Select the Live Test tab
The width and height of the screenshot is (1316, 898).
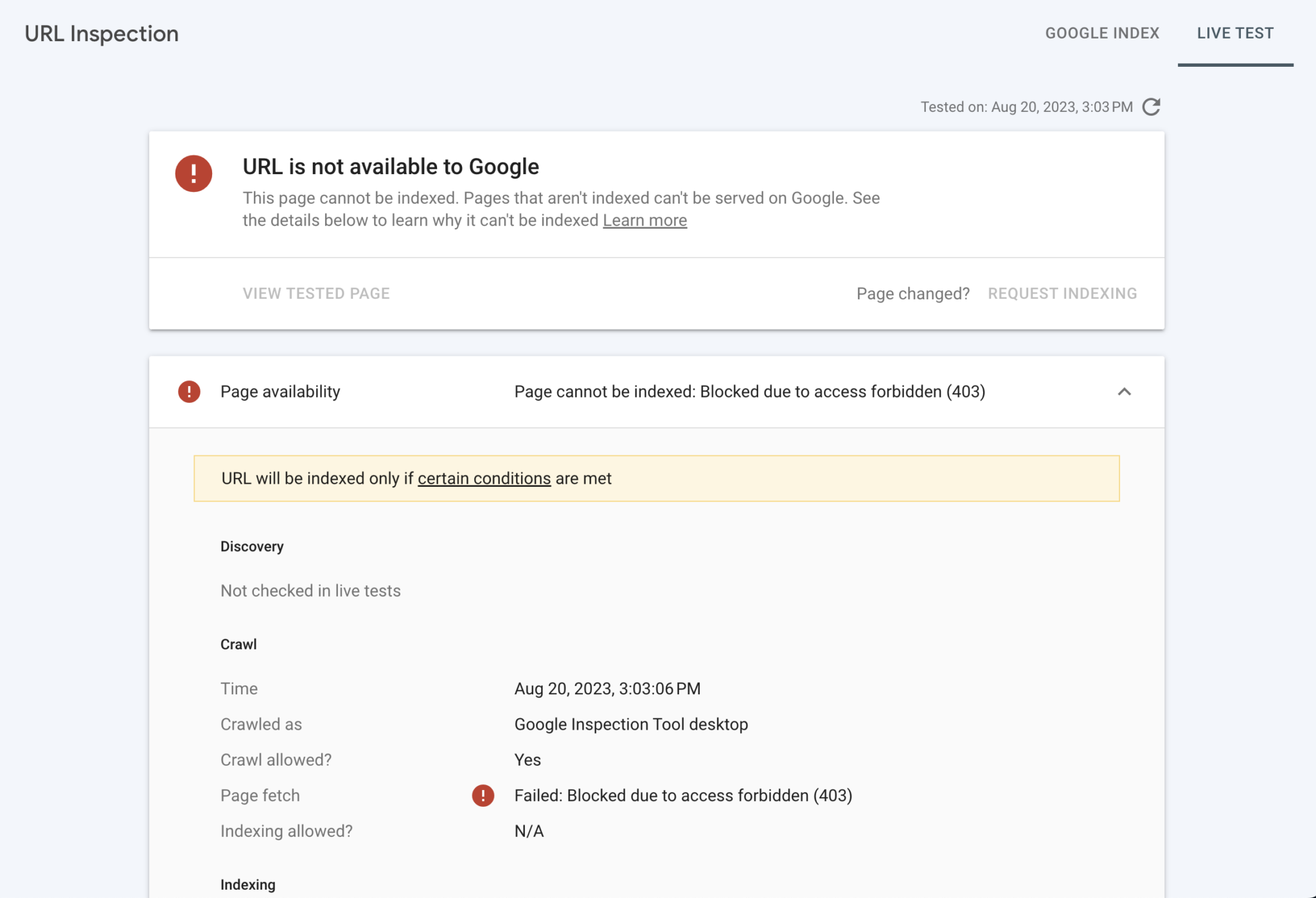click(1234, 33)
